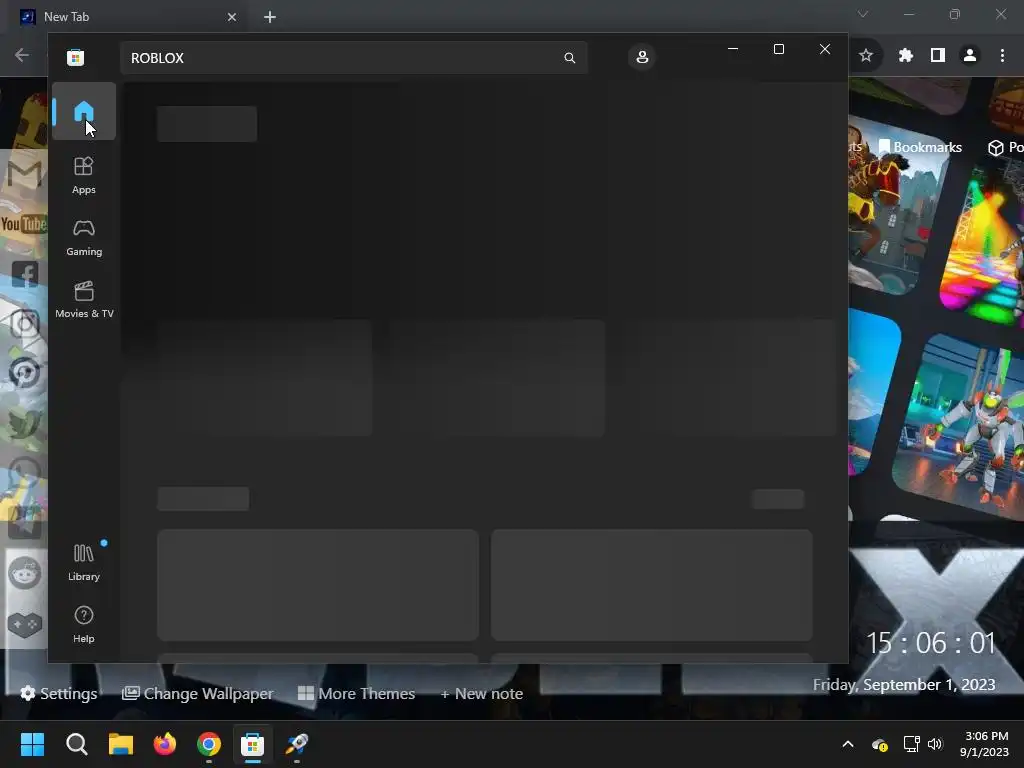Open the game controller shortcut in sidebar
The width and height of the screenshot is (1024, 768).
pos(25,624)
